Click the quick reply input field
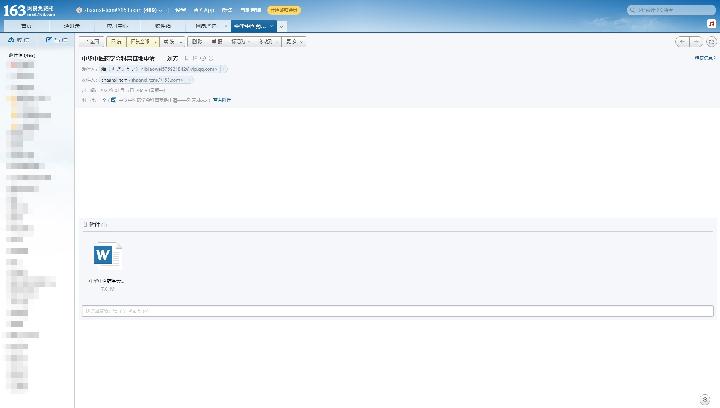The image size is (720, 408). (397, 311)
